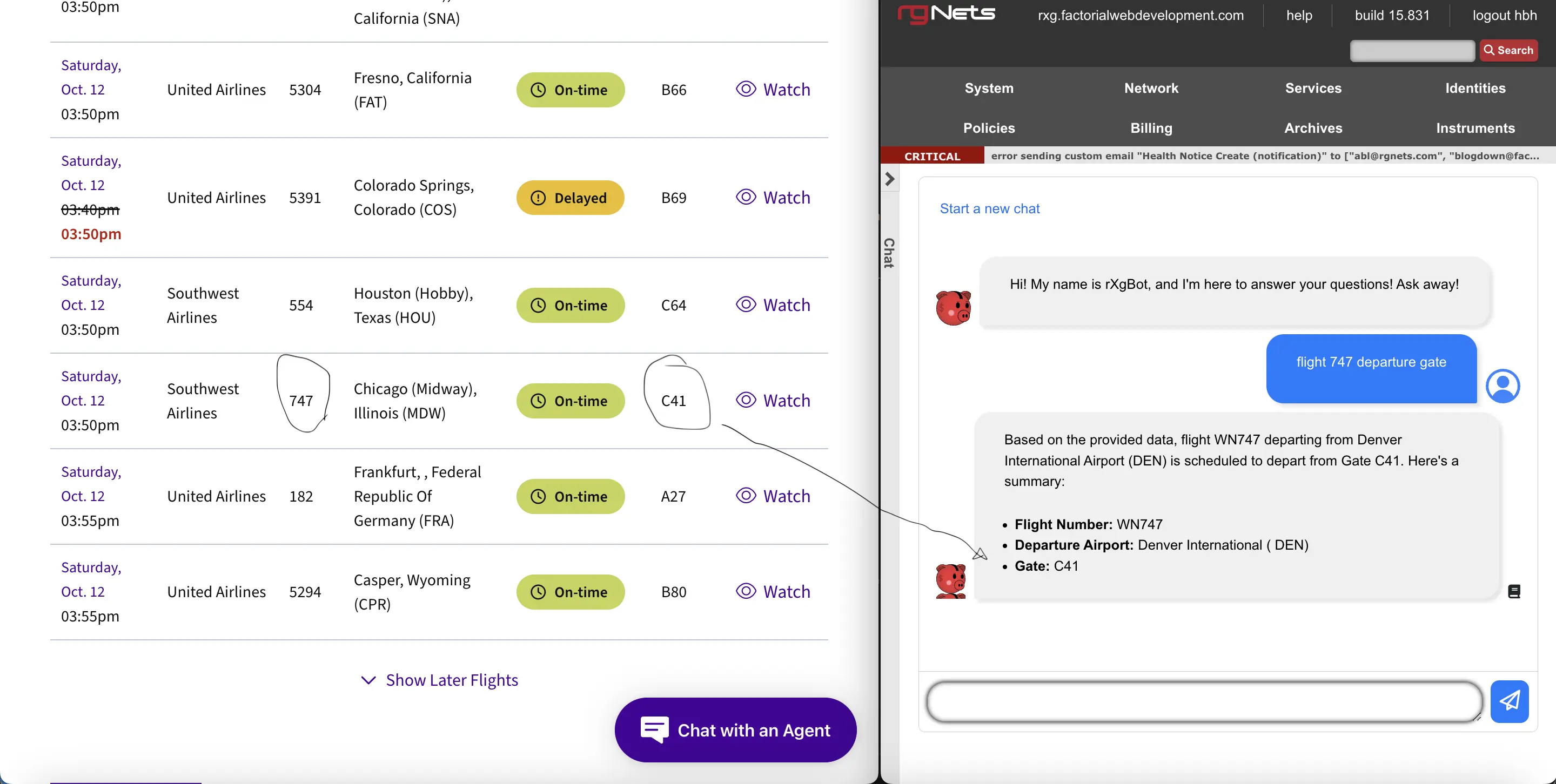The image size is (1556, 784).
Task: Watch Southwest flight 554 to Houston
Action: coord(773,305)
